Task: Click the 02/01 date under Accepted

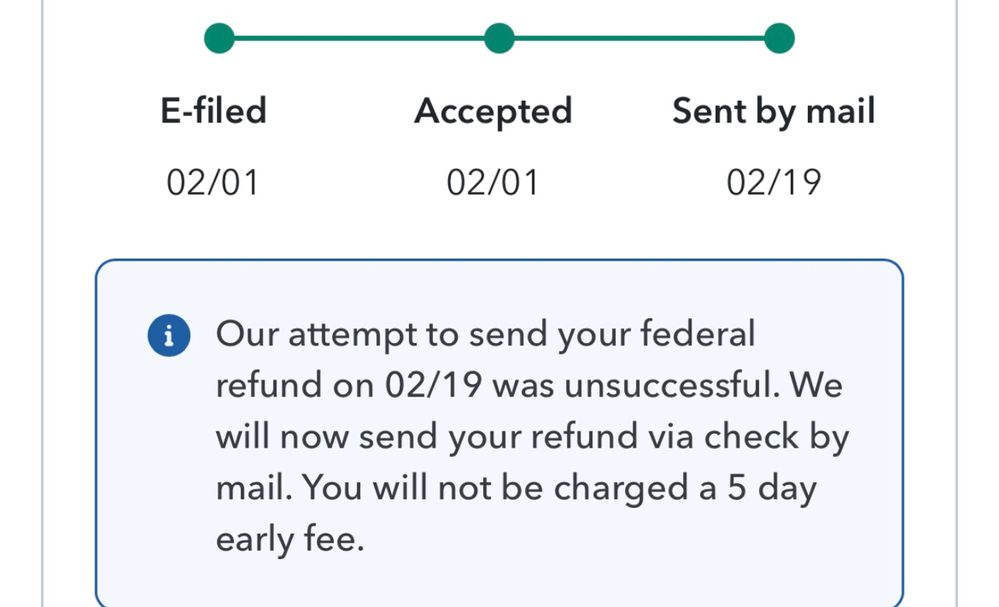Action: (493, 183)
